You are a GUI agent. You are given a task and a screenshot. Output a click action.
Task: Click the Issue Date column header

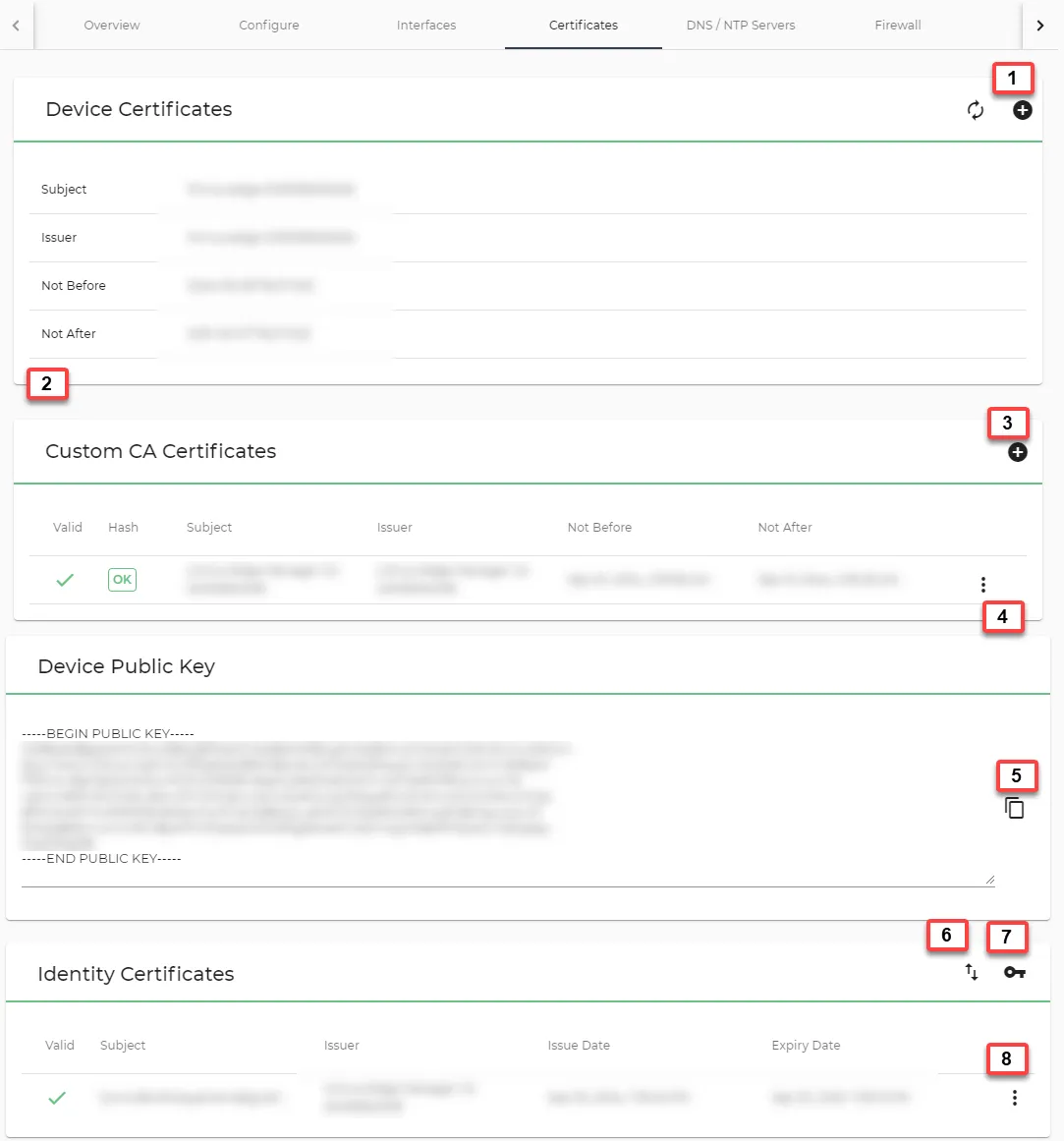(579, 1045)
